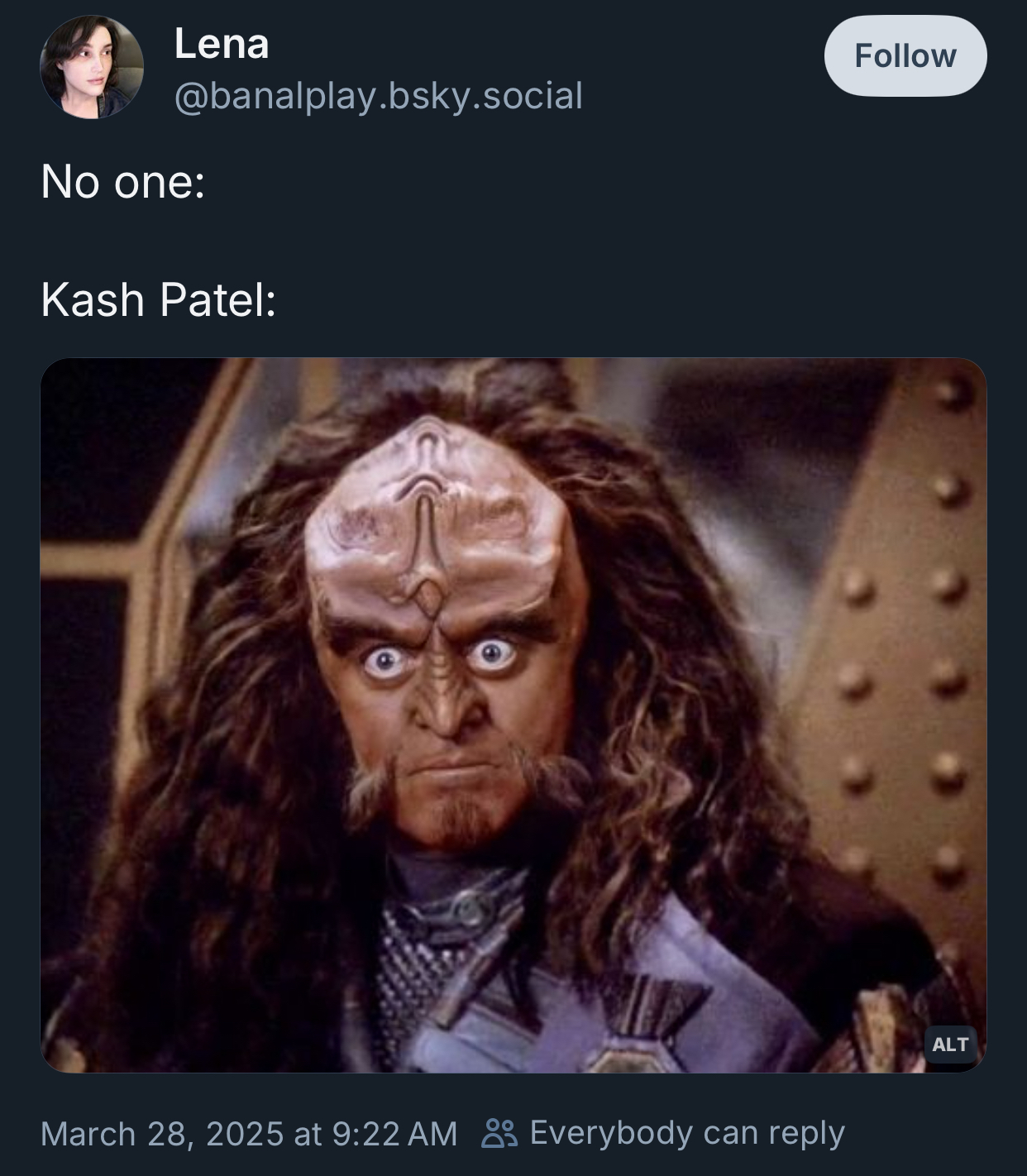Click the chainmail collar in the photo
This screenshot has height=1176, width=1027.
422,959
